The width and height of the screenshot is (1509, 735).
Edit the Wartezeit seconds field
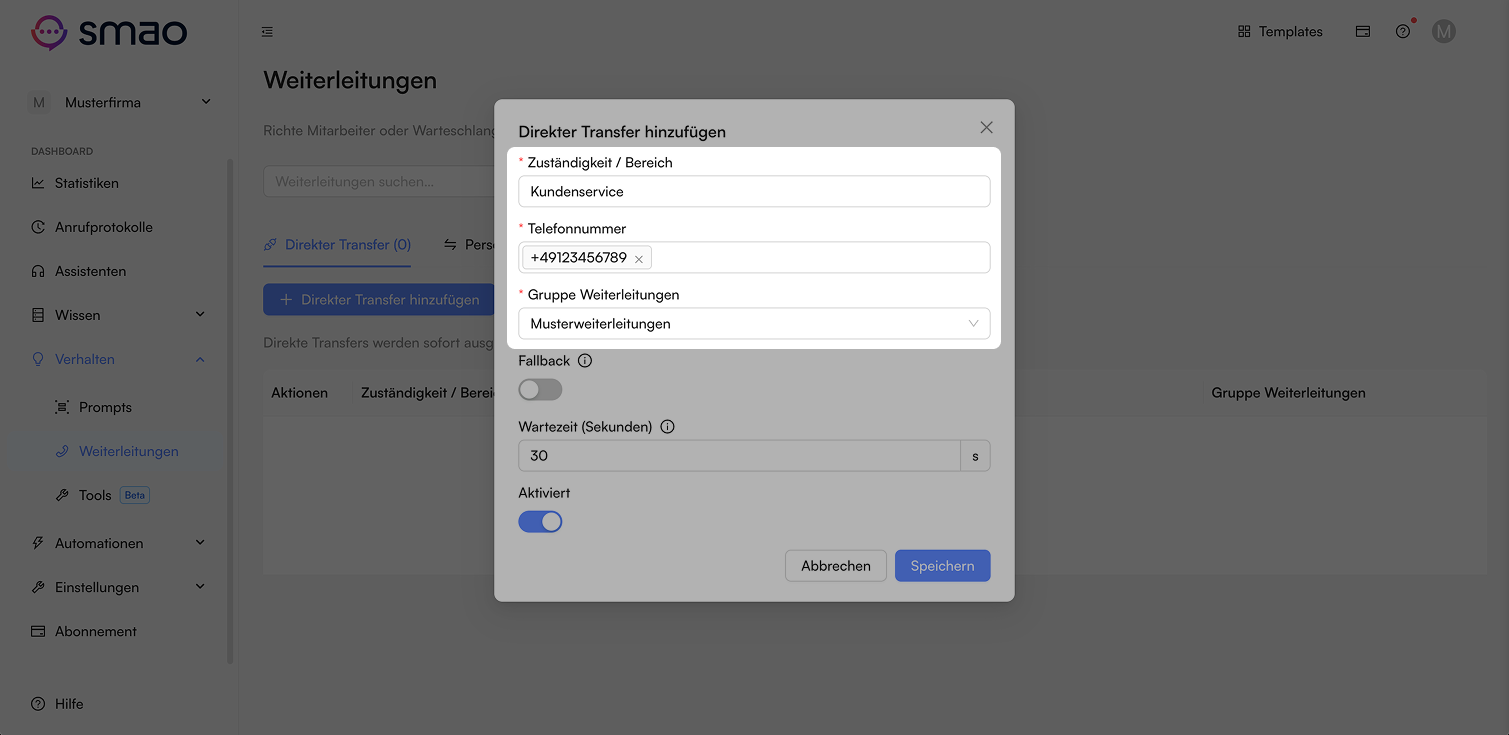[739, 455]
